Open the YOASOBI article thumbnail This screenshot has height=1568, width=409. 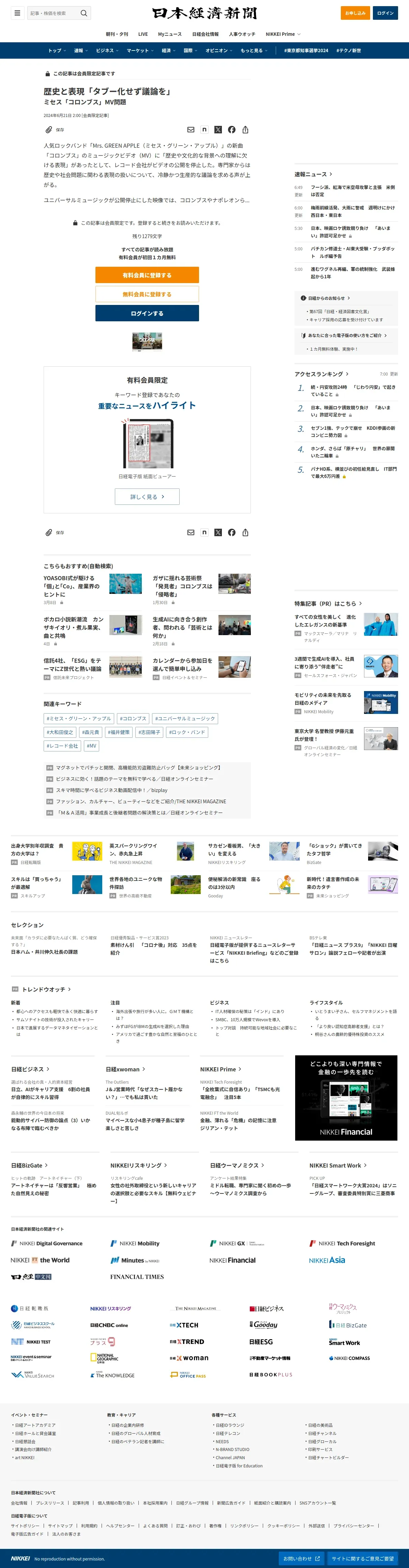point(125,584)
